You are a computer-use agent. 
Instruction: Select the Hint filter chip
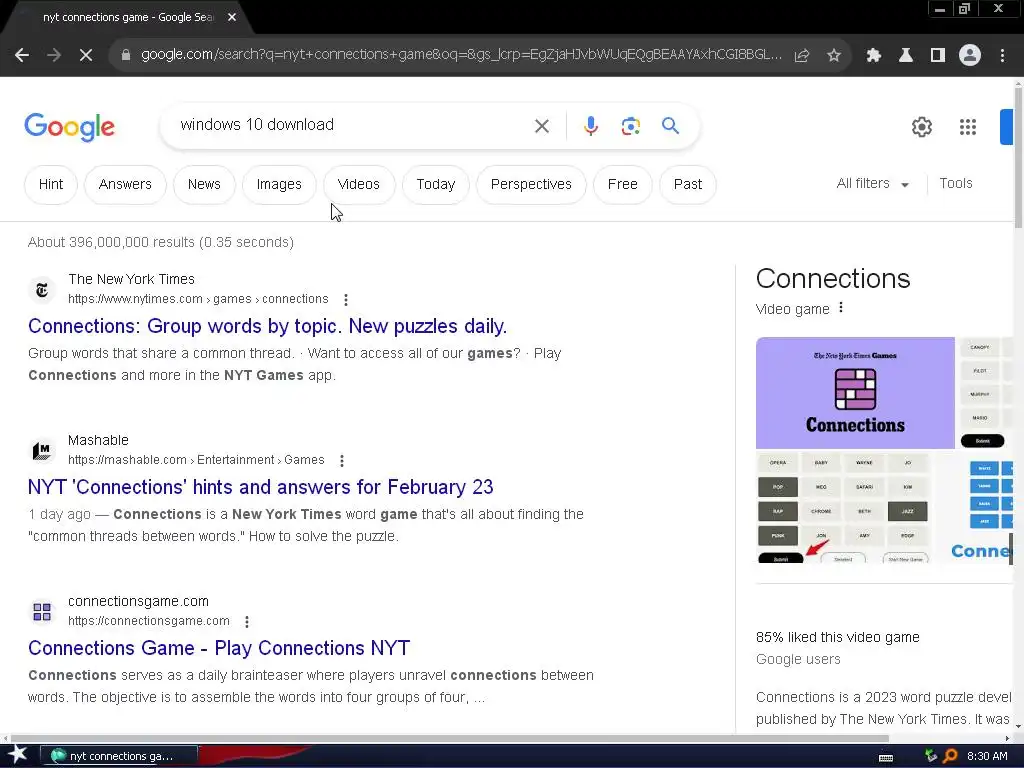coord(51,185)
